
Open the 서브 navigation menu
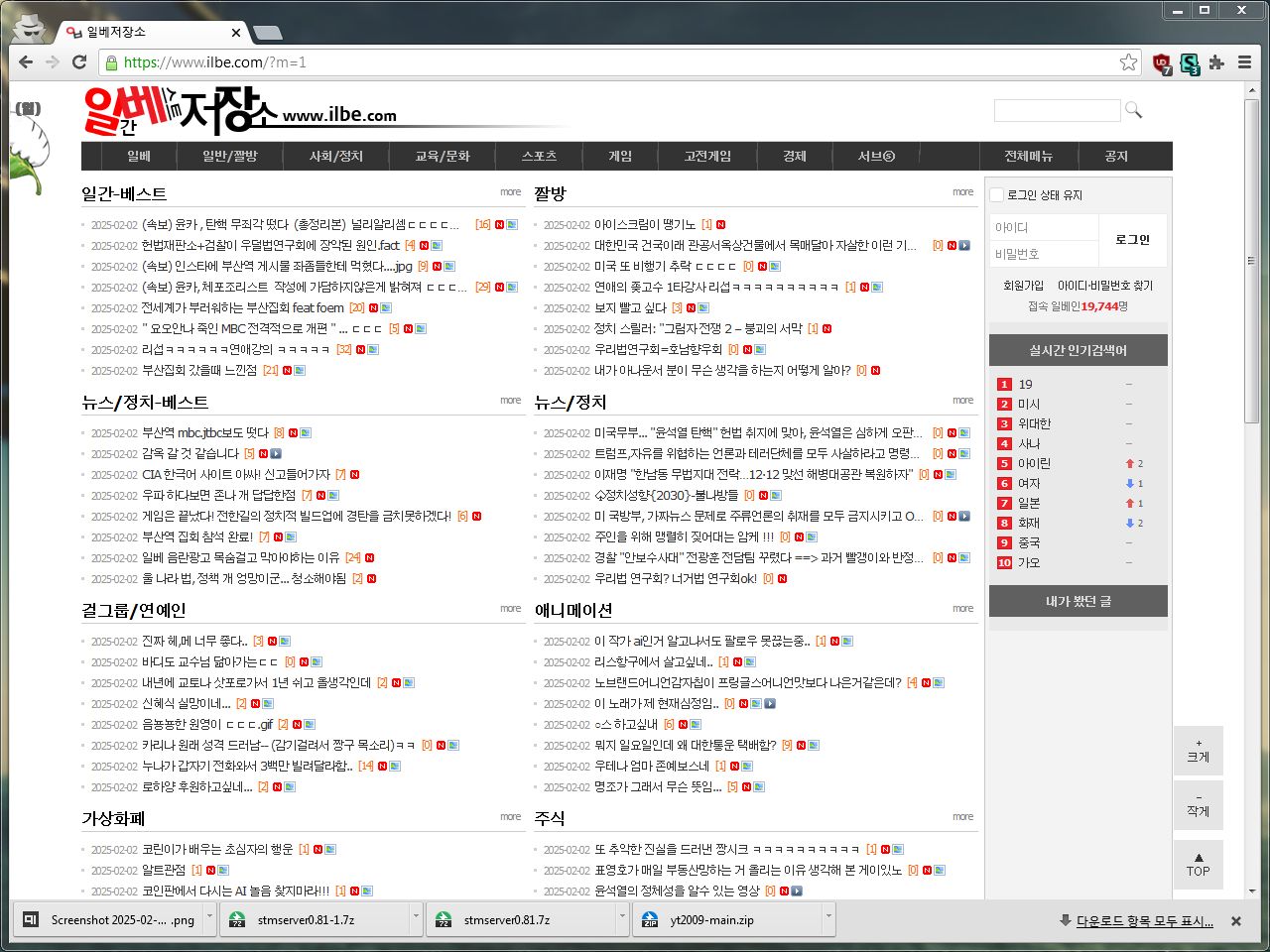point(876,156)
